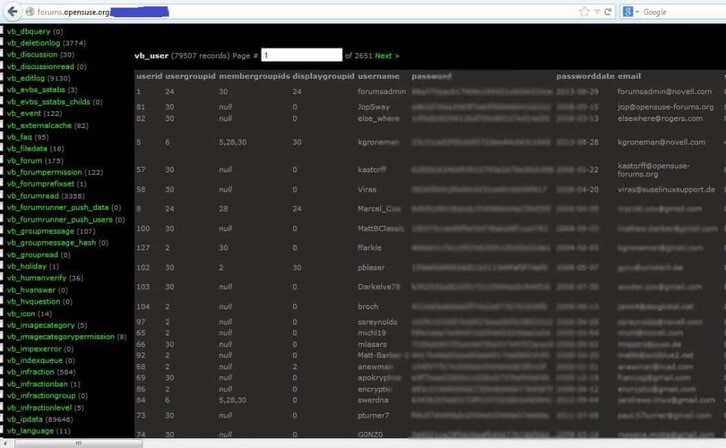Image resolution: width=726 pixels, height=448 pixels.
Task: Expand the search engine selector arrow
Action: click(x=637, y=12)
